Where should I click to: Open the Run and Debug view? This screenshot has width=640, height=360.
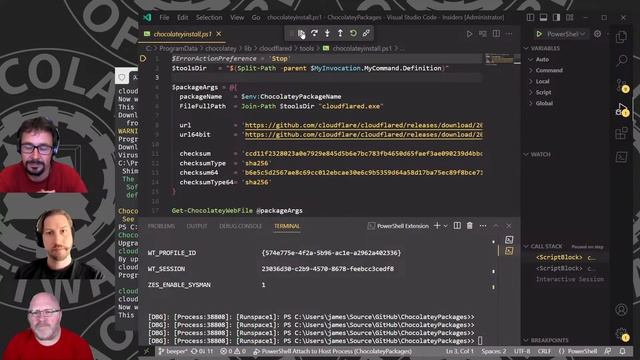(x=622, y=109)
